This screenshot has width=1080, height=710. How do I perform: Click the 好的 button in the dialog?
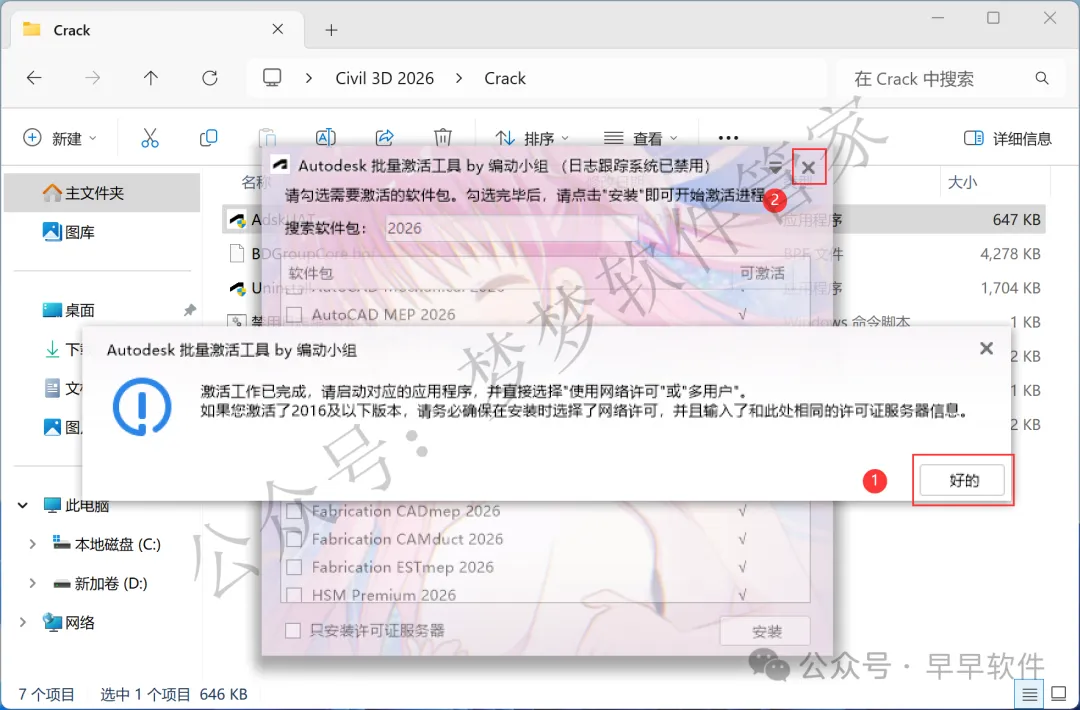point(962,480)
